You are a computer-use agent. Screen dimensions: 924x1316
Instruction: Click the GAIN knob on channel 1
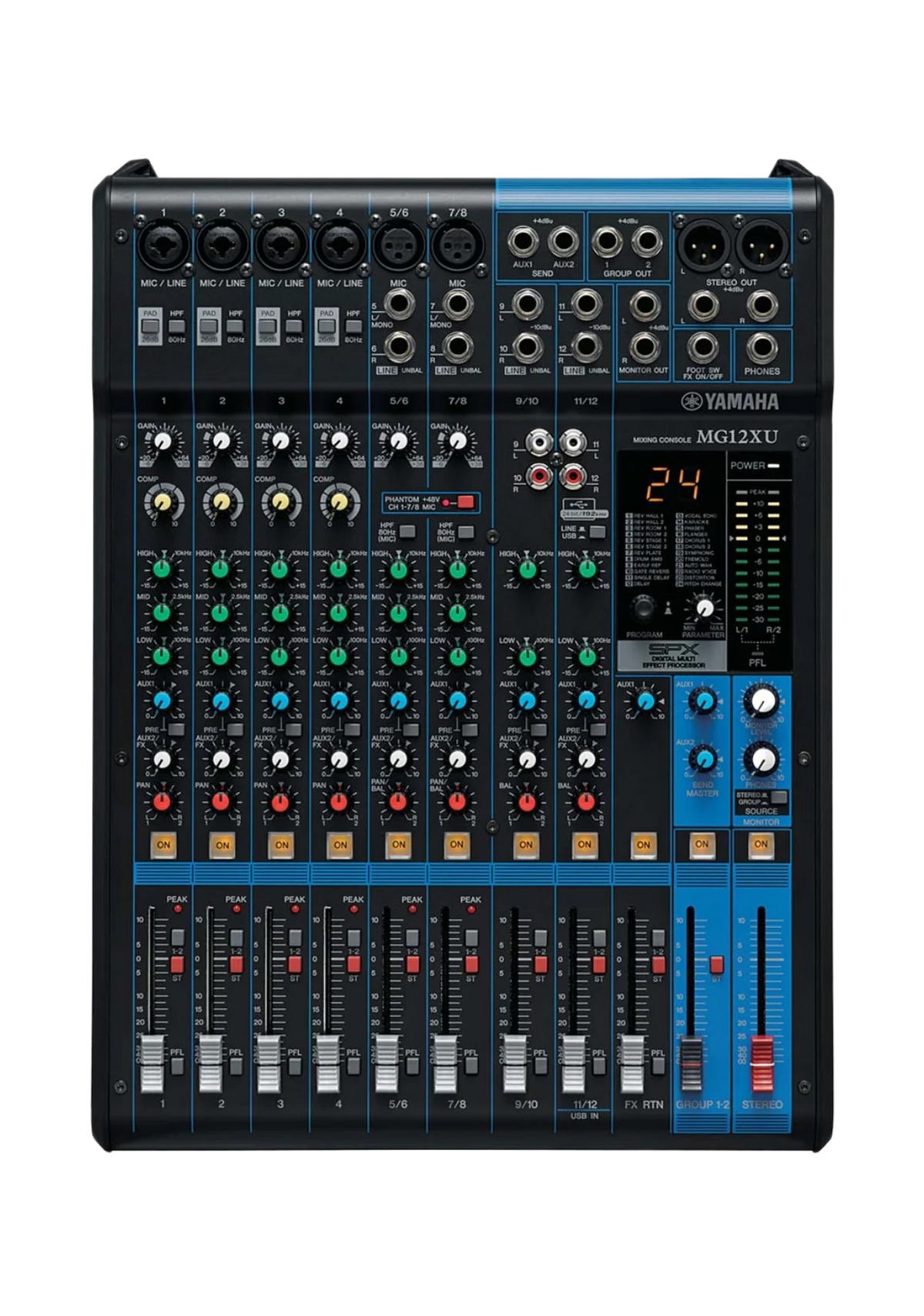coord(162,442)
